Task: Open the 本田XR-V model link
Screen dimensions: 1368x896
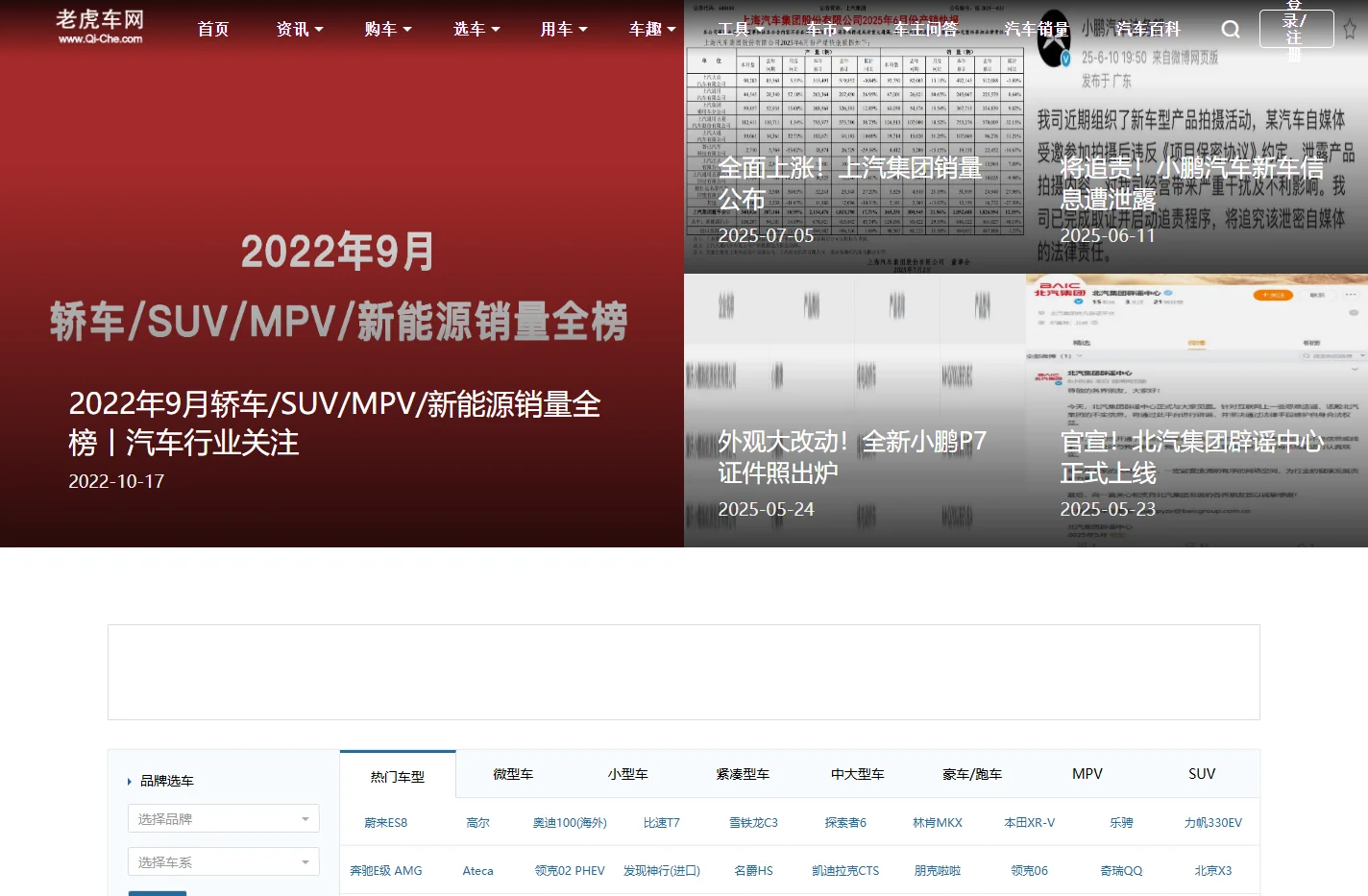Action: (x=1030, y=823)
